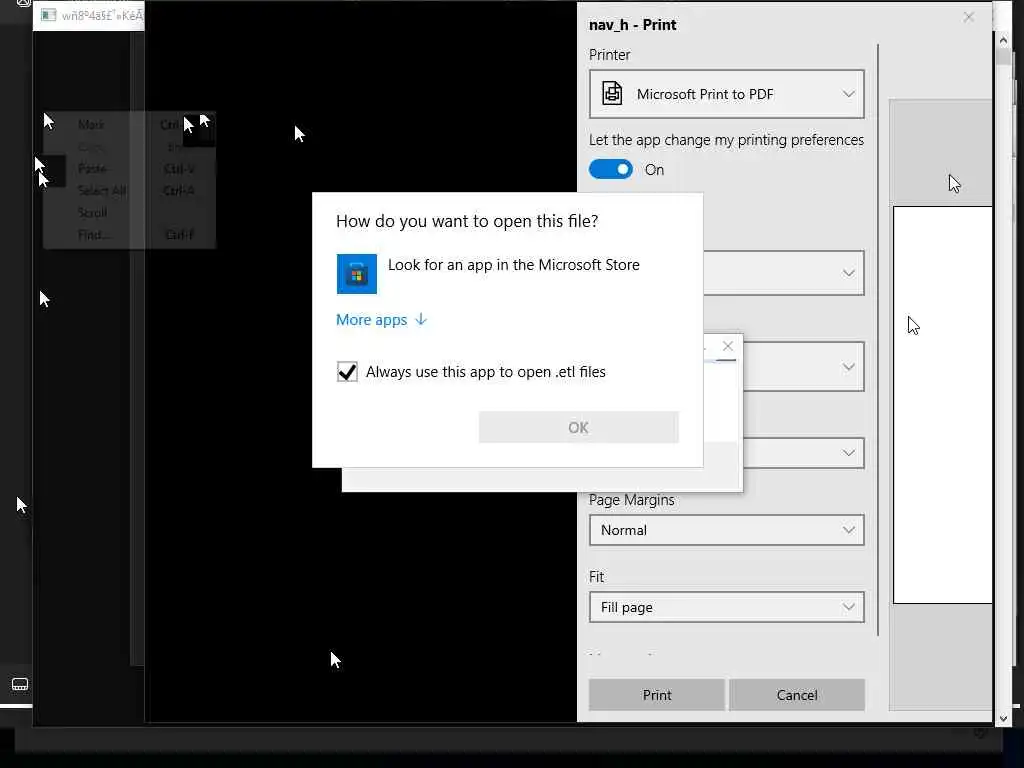
Task: Select Mark in the console context menu
Action: pyautogui.click(x=91, y=124)
